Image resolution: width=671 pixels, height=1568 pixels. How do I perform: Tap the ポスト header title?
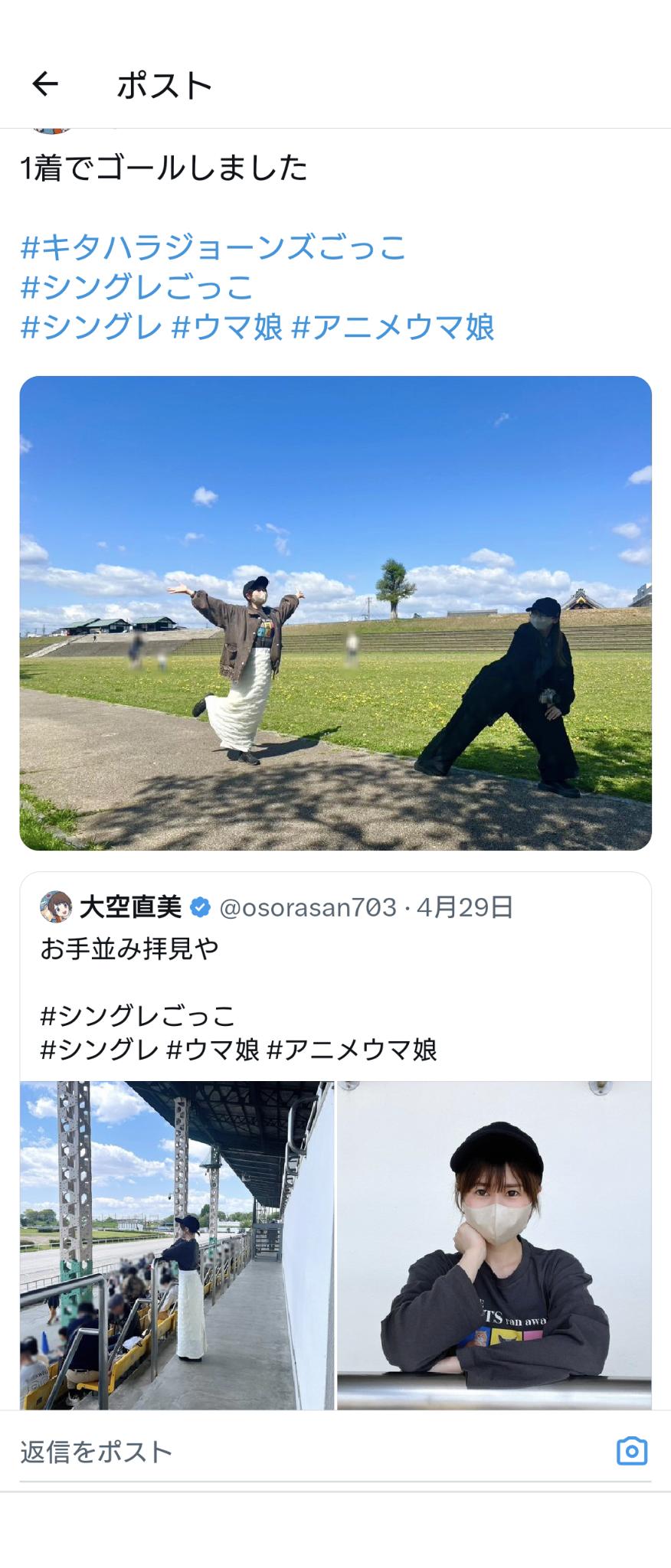164,85
